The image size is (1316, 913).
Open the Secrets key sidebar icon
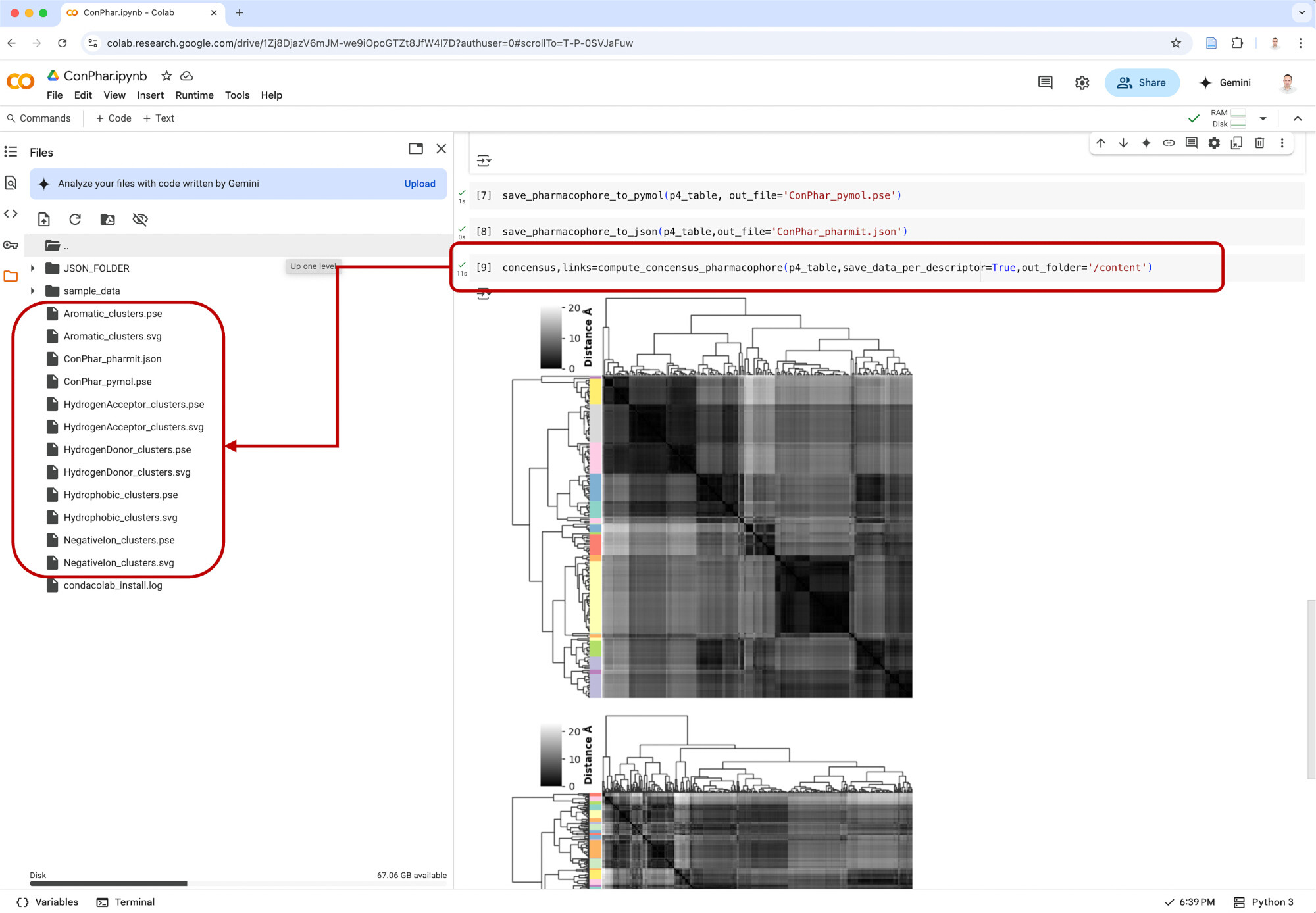(x=11, y=245)
